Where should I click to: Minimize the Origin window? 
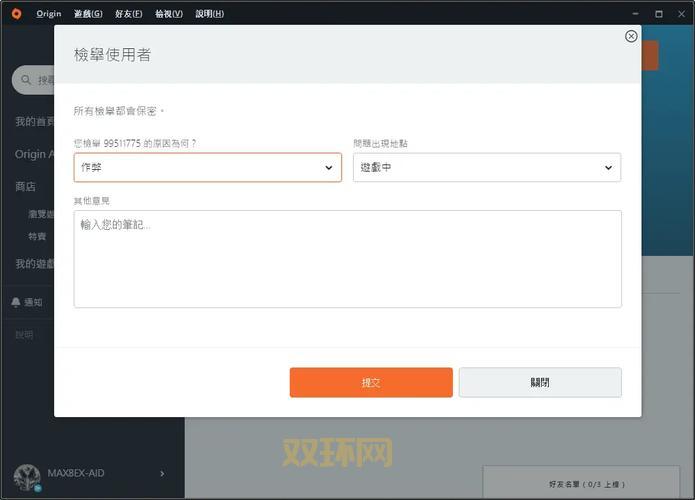pyautogui.click(x=635, y=14)
